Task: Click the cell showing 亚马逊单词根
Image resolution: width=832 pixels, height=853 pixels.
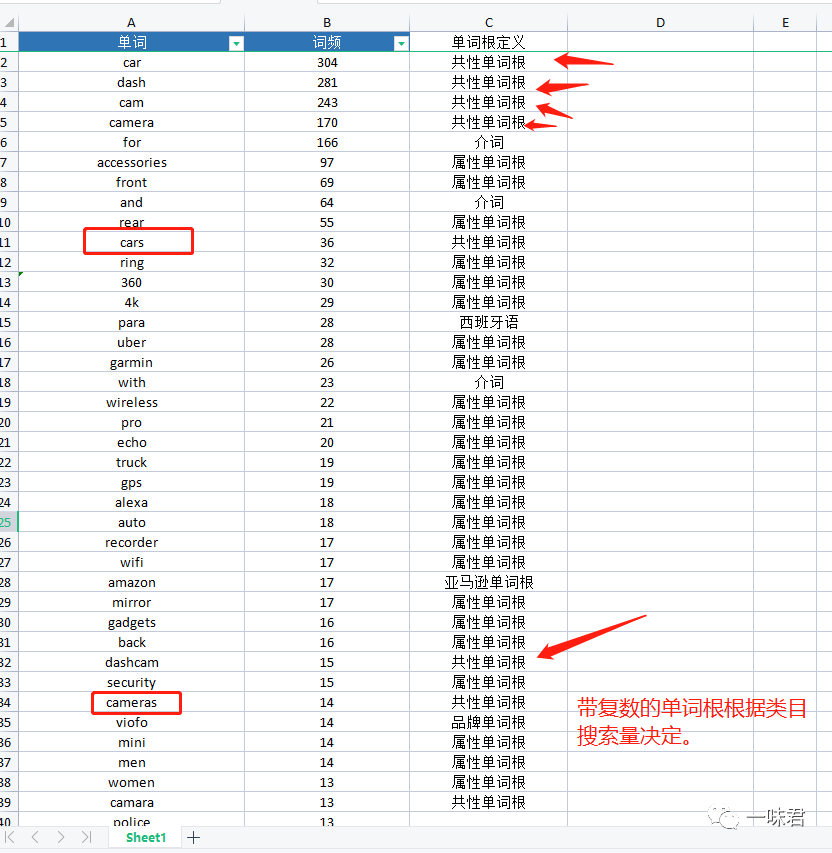Action: click(488, 582)
